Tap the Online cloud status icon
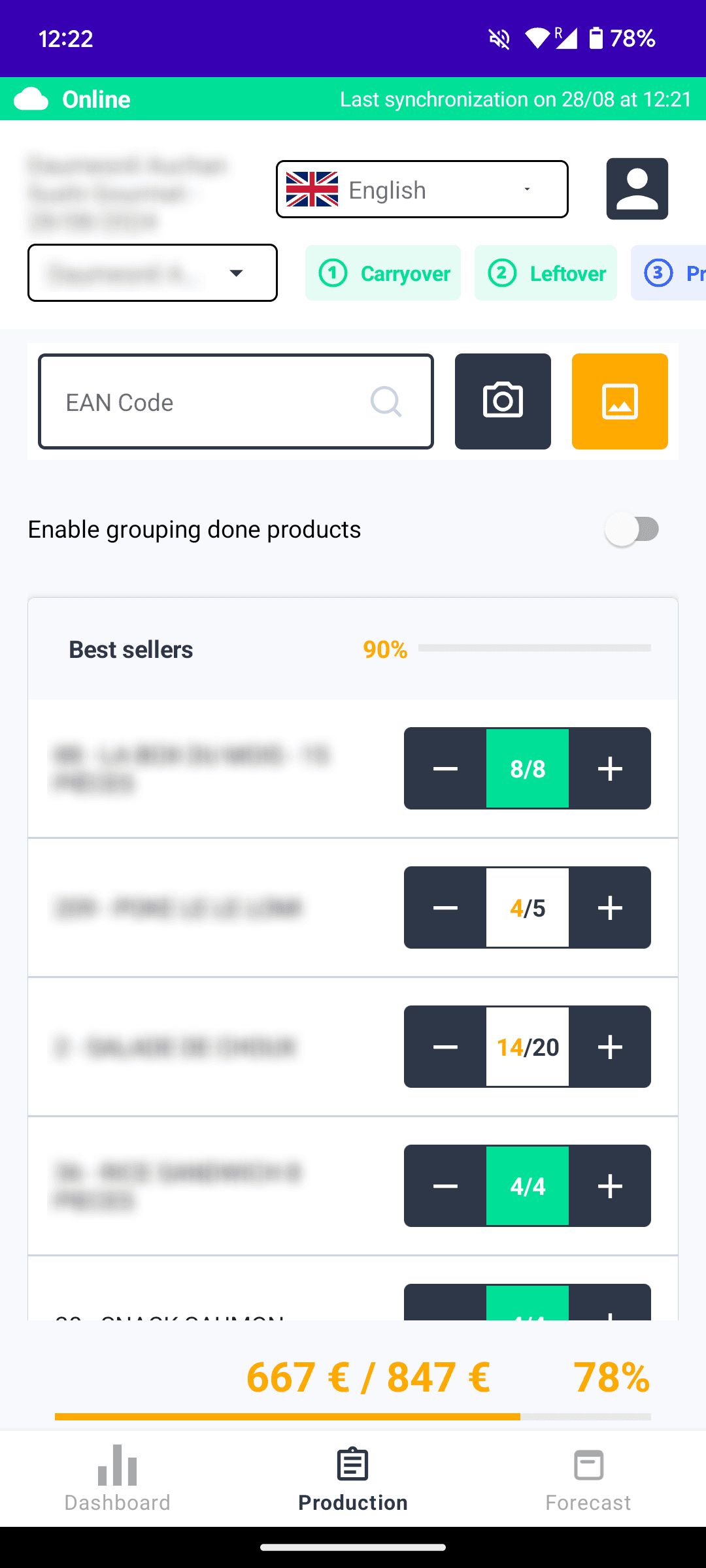706x1568 pixels. (x=31, y=99)
